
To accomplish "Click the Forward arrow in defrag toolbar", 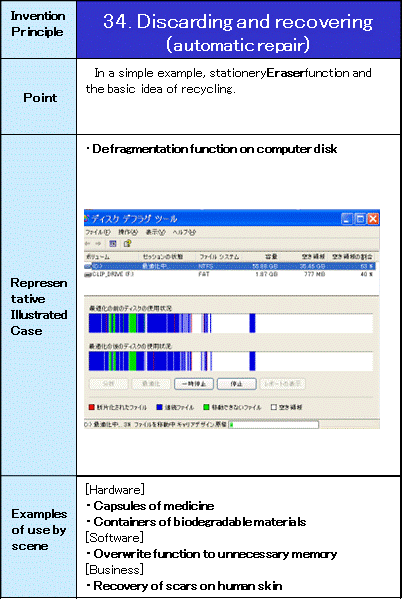I will pyautogui.click(x=99, y=244).
